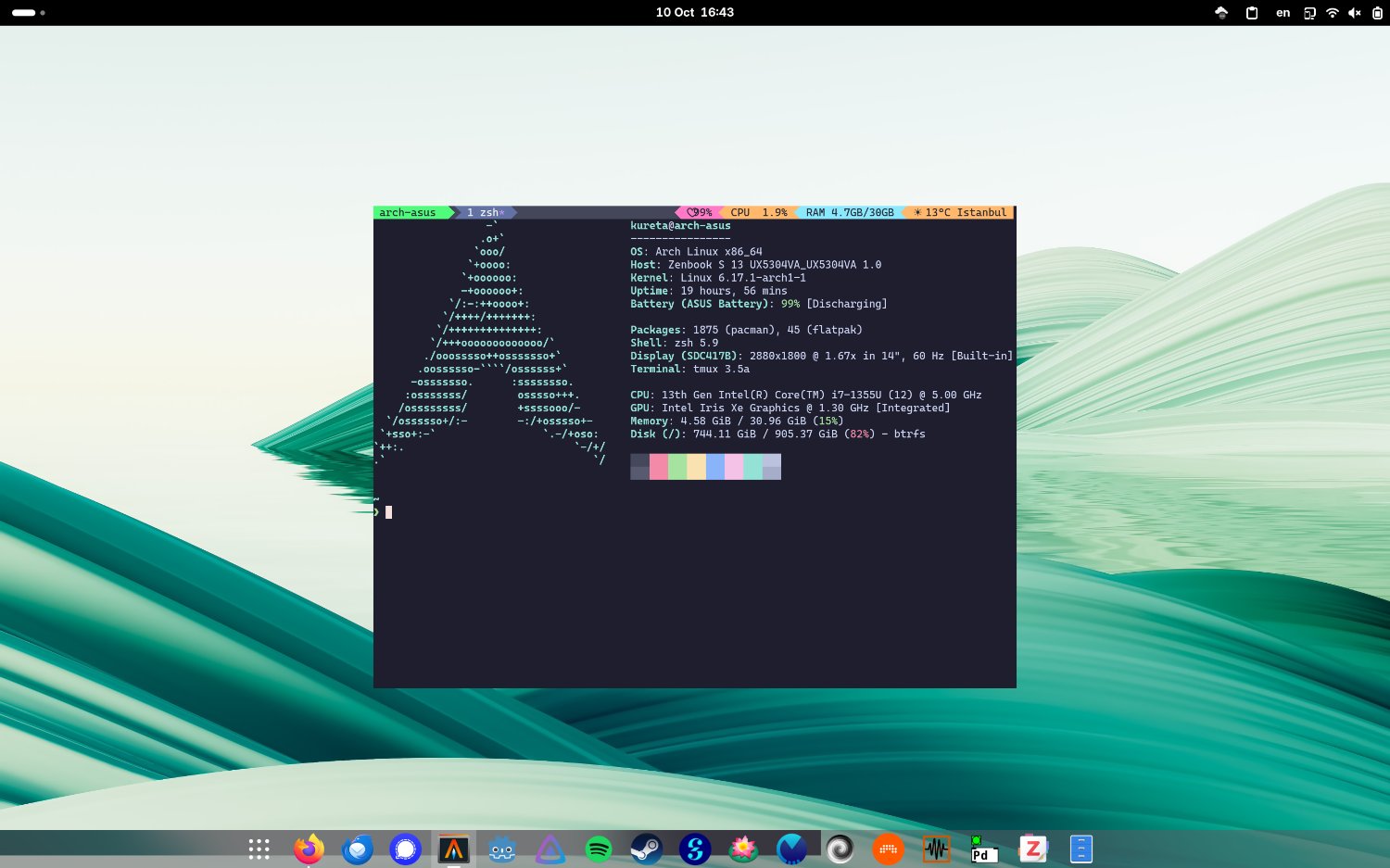Launch Thunderbird mail client
1390x868 pixels.
pos(357,849)
